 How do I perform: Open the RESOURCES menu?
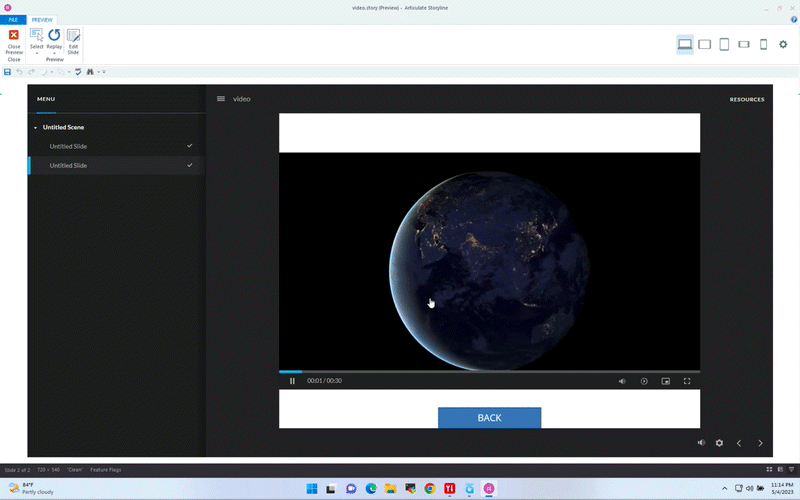[746, 99]
